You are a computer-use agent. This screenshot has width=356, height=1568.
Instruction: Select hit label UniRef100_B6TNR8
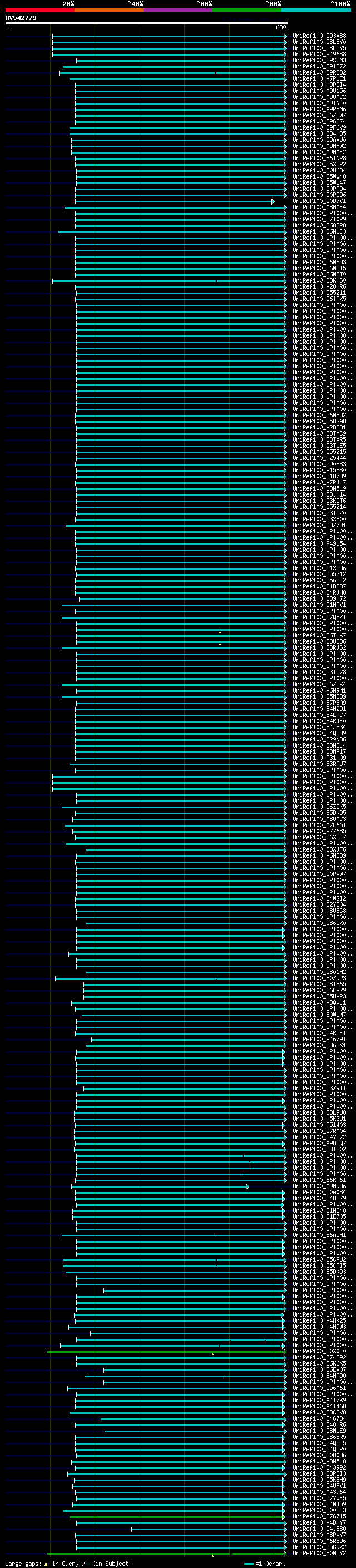pos(319,159)
